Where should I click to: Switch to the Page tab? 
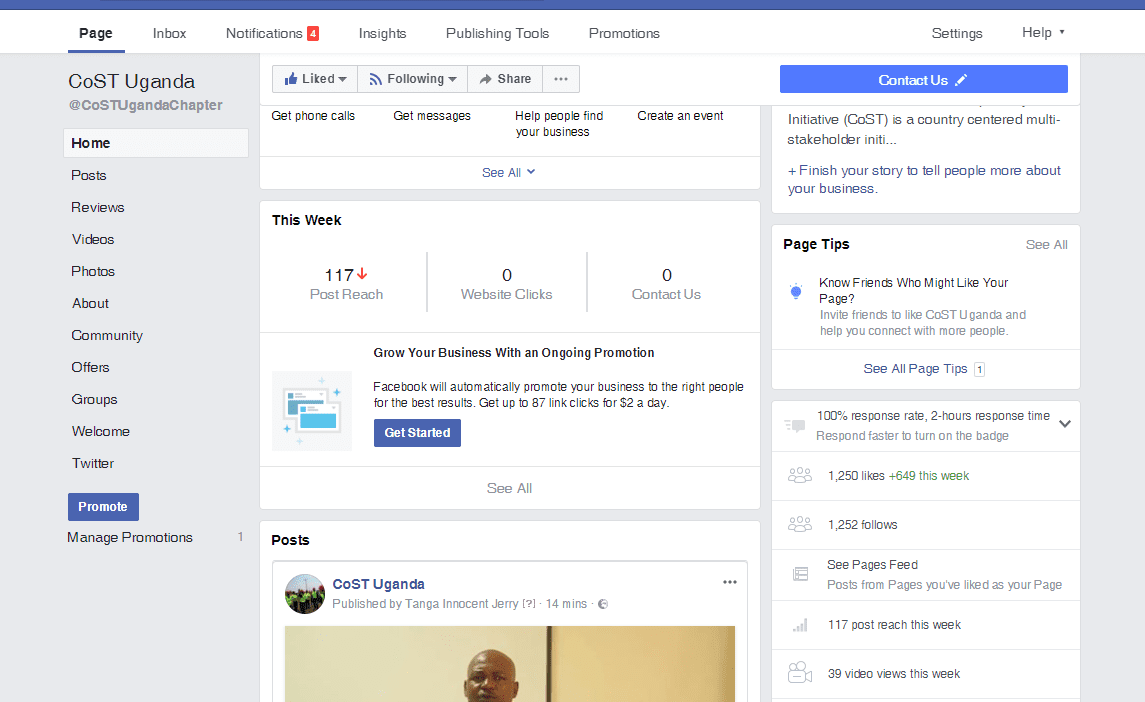96,34
